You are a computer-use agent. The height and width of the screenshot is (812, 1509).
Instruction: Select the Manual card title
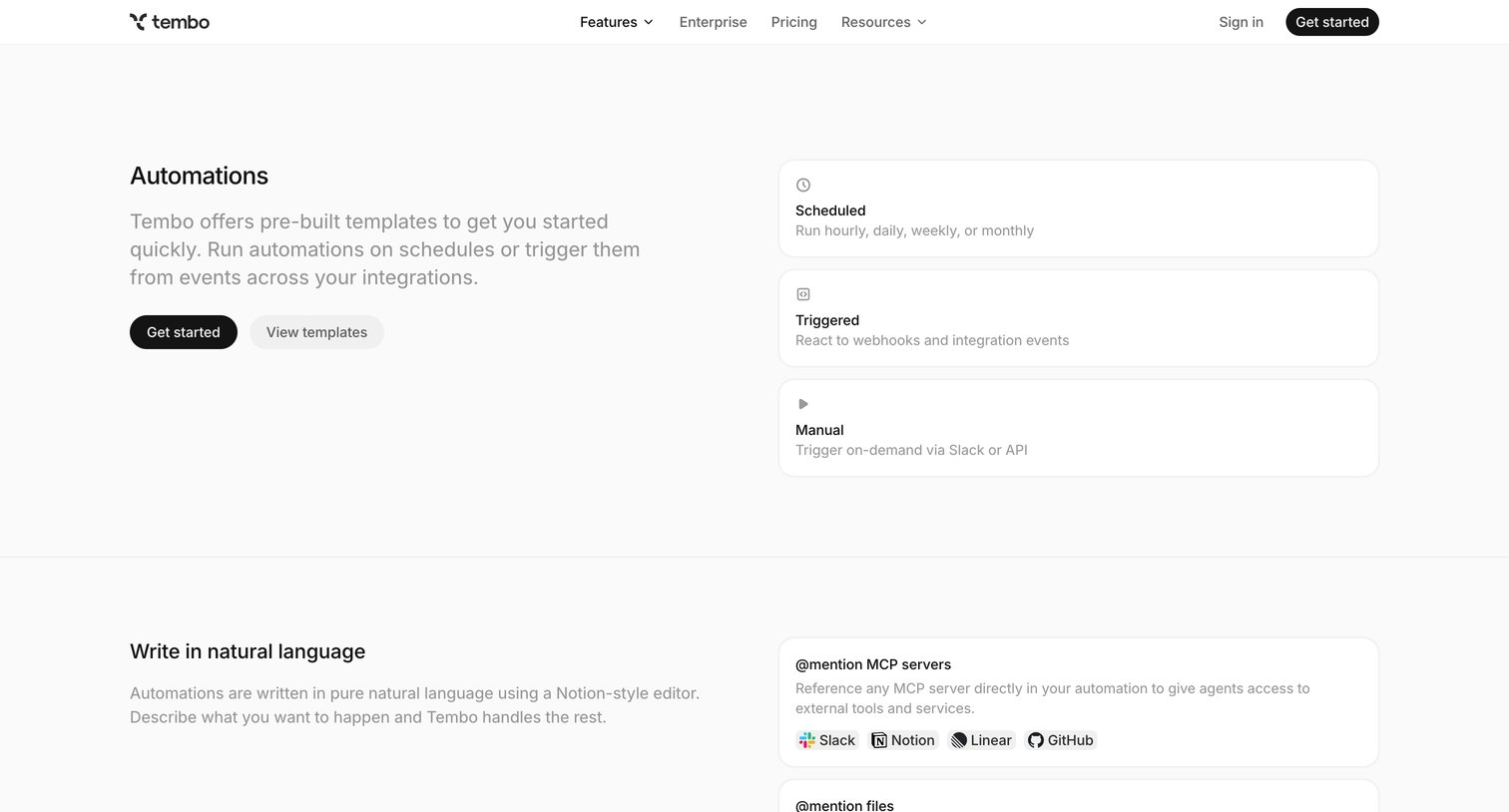click(x=819, y=430)
